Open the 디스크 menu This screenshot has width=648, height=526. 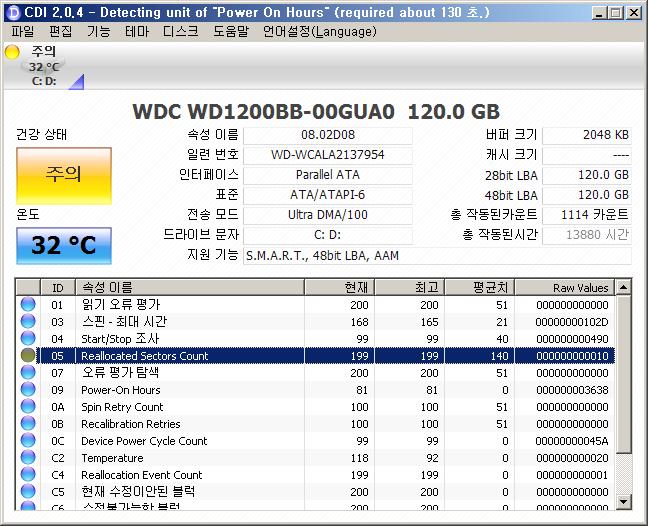pyautogui.click(x=181, y=31)
